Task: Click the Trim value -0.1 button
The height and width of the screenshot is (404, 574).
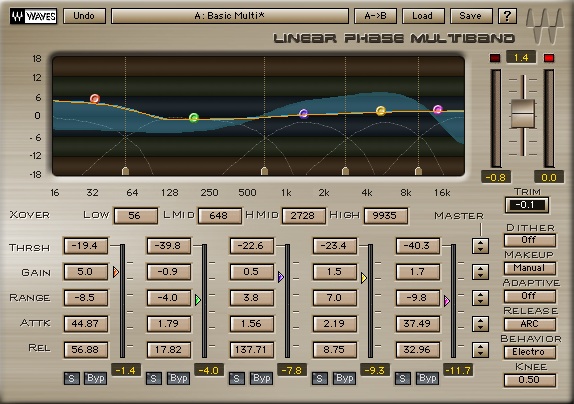Action: (x=527, y=205)
